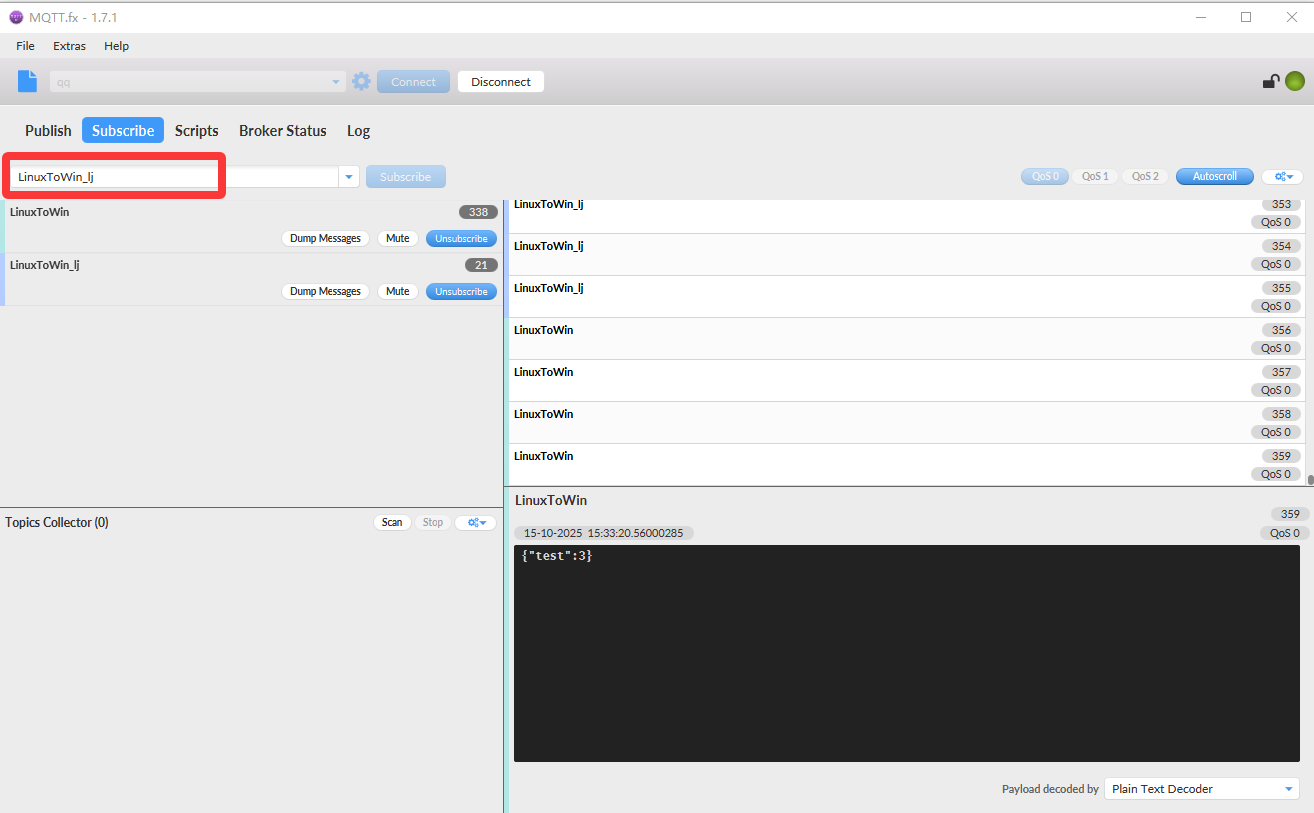
Task: Select message 354 in the list
Action: (x=906, y=255)
